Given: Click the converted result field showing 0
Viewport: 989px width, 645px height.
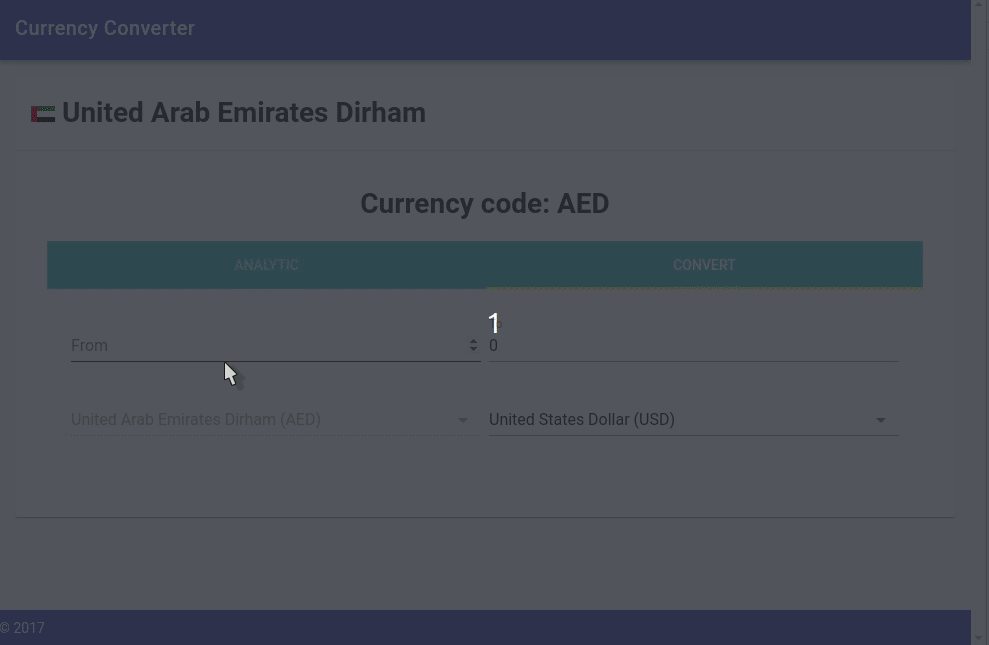Looking at the screenshot, I should [x=694, y=346].
